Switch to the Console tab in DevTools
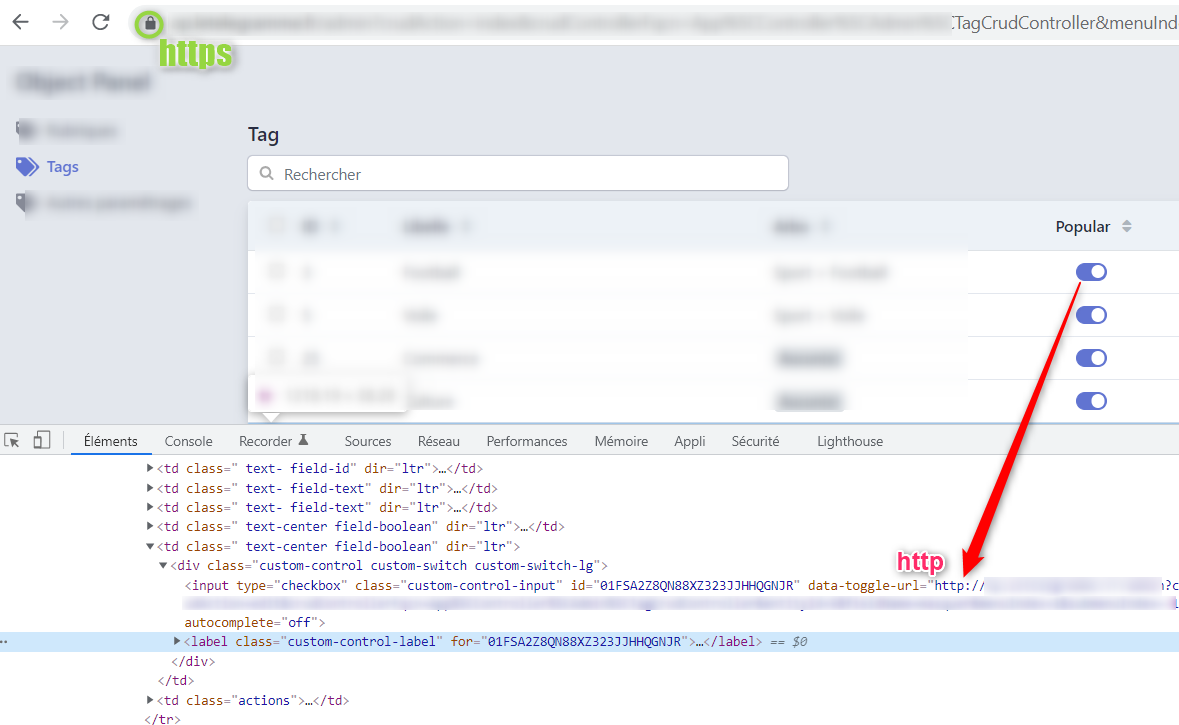The height and width of the screenshot is (725, 1179). pyautogui.click(x=188, y=440)
